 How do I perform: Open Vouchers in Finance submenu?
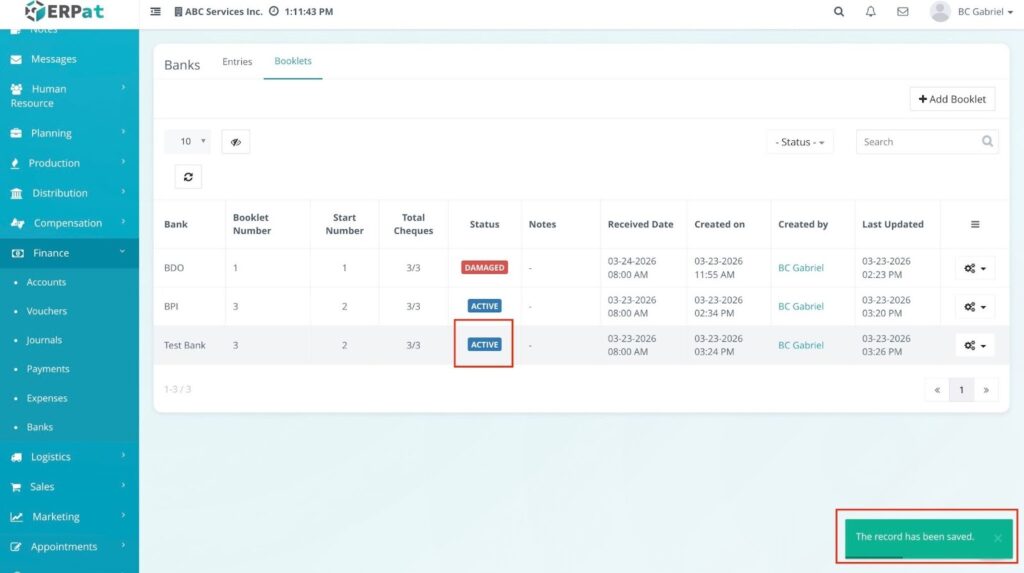coord(47,311)
